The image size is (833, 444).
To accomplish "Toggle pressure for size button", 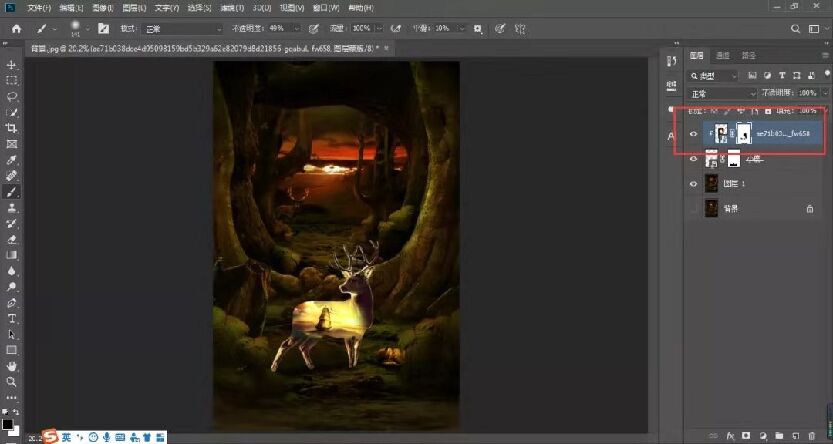I will (499, 29).
